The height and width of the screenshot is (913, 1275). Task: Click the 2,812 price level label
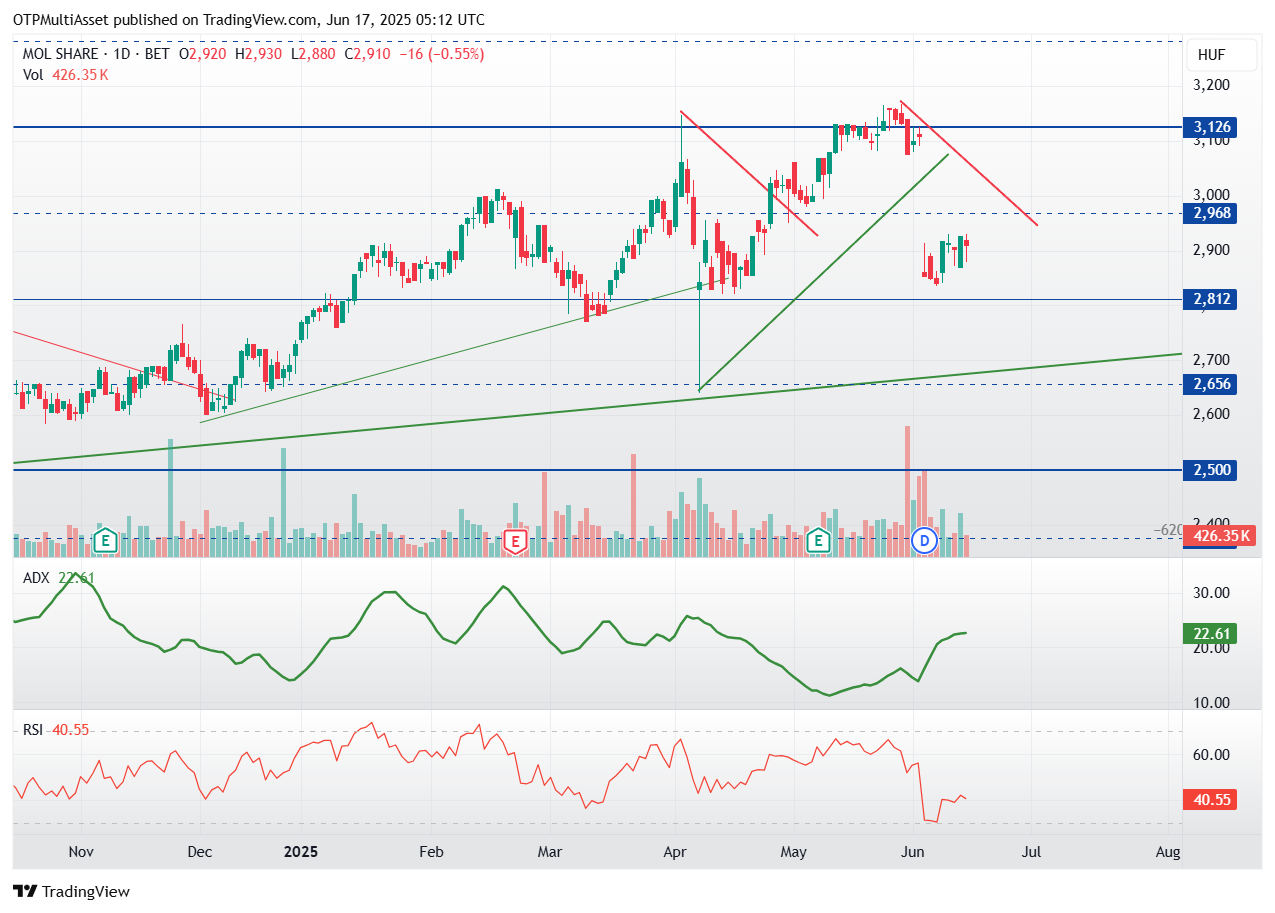1211,299
